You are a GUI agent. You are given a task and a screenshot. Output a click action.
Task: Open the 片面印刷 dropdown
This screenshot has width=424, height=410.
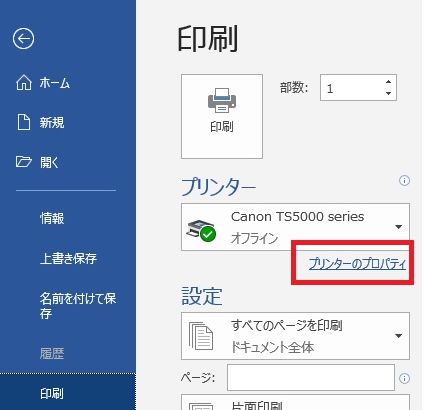(x=295, y=402)
